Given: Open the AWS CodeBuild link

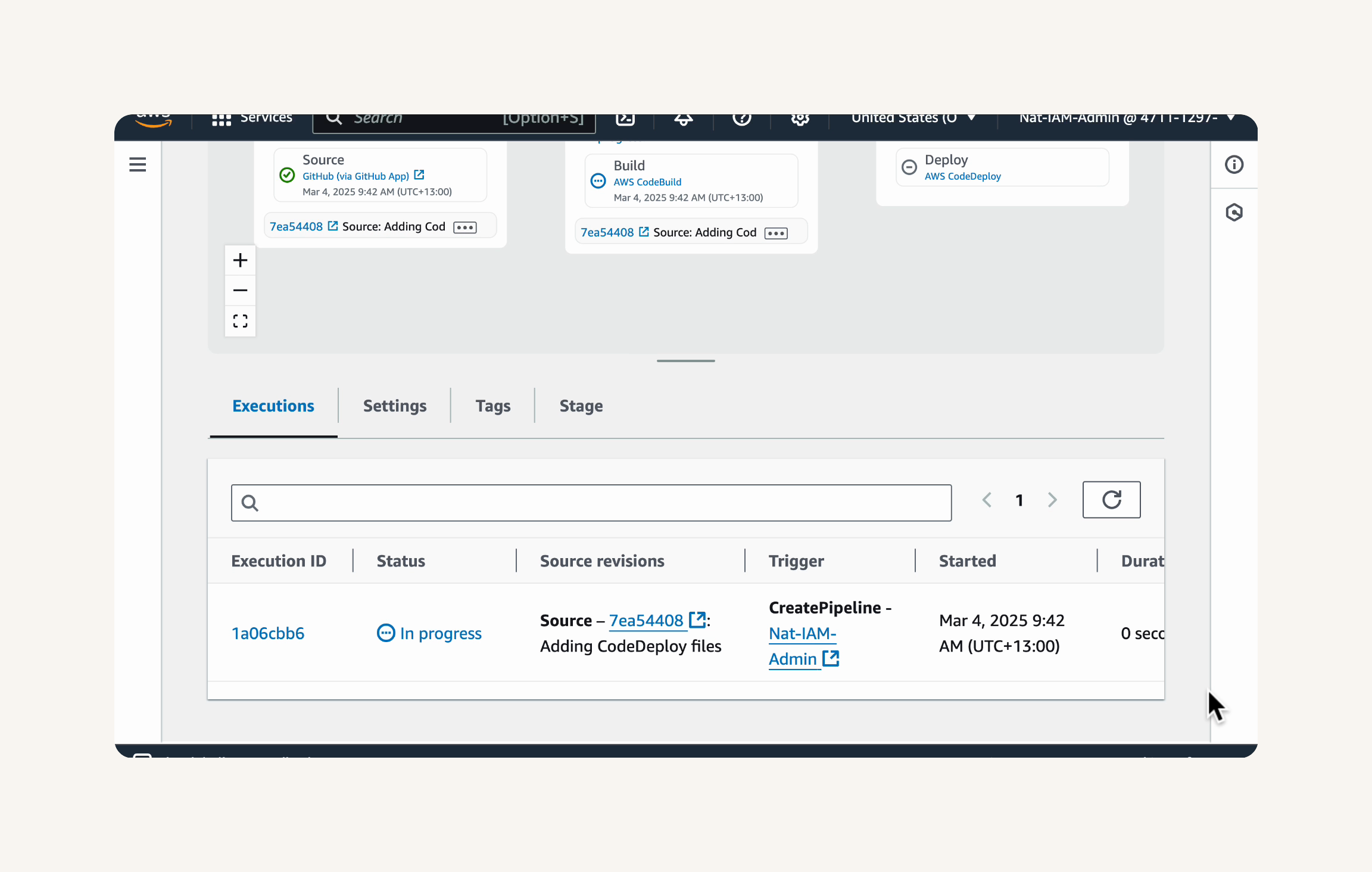Looking at the screenshot, I should coord(647,182).
